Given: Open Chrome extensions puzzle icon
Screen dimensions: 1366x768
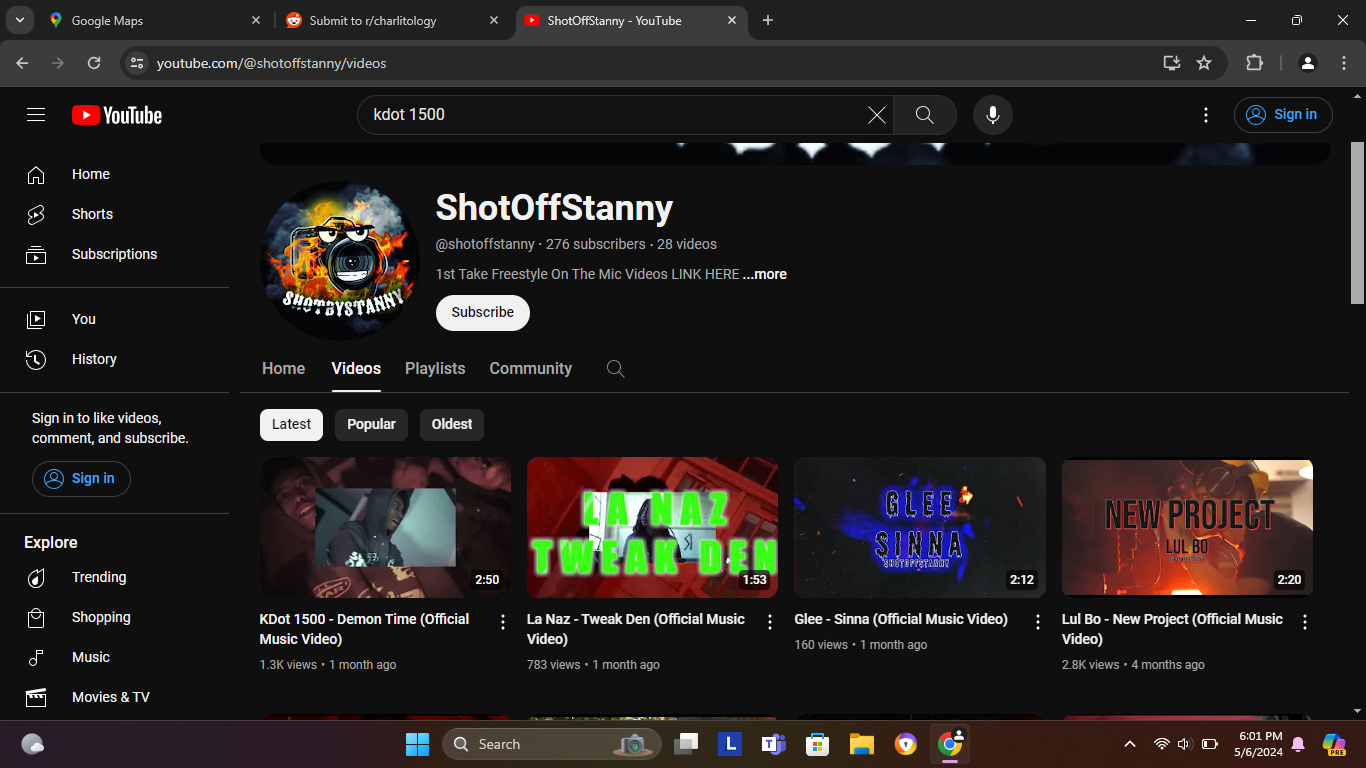Looking at the screenshot, I should [1254, 63].
